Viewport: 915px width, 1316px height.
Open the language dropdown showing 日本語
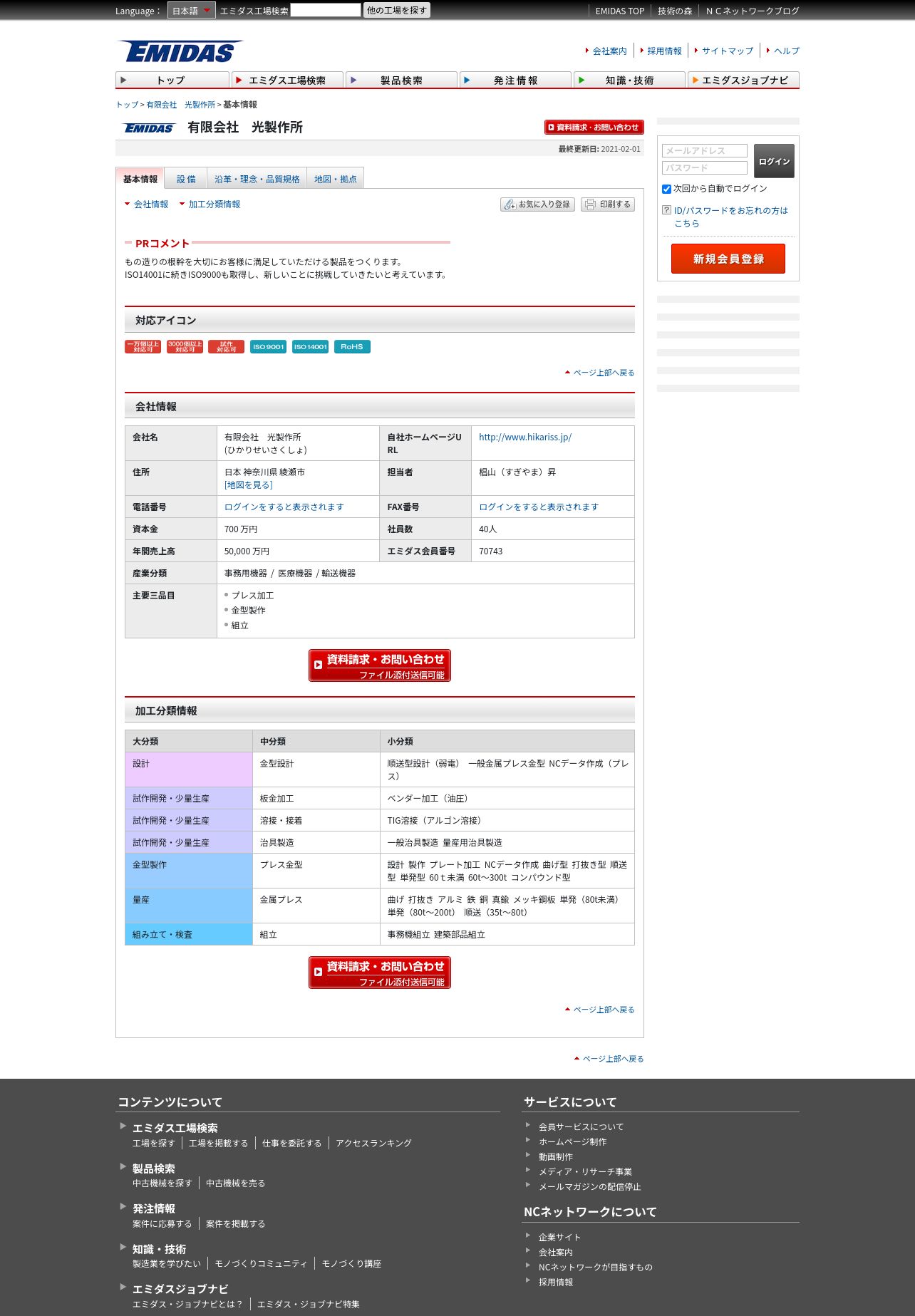191,11
